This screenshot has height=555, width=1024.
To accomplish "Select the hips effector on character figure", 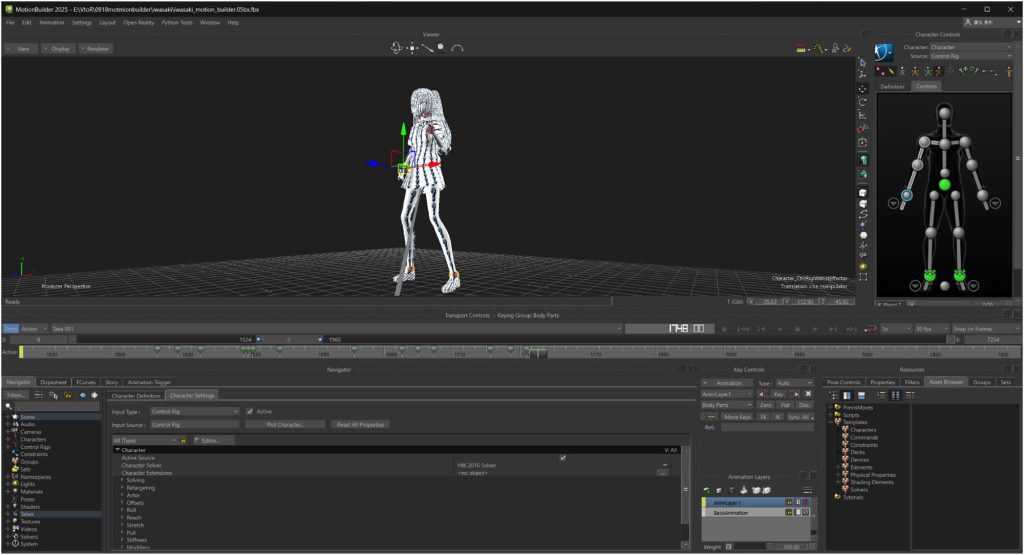I will click(x=944, y=185).
